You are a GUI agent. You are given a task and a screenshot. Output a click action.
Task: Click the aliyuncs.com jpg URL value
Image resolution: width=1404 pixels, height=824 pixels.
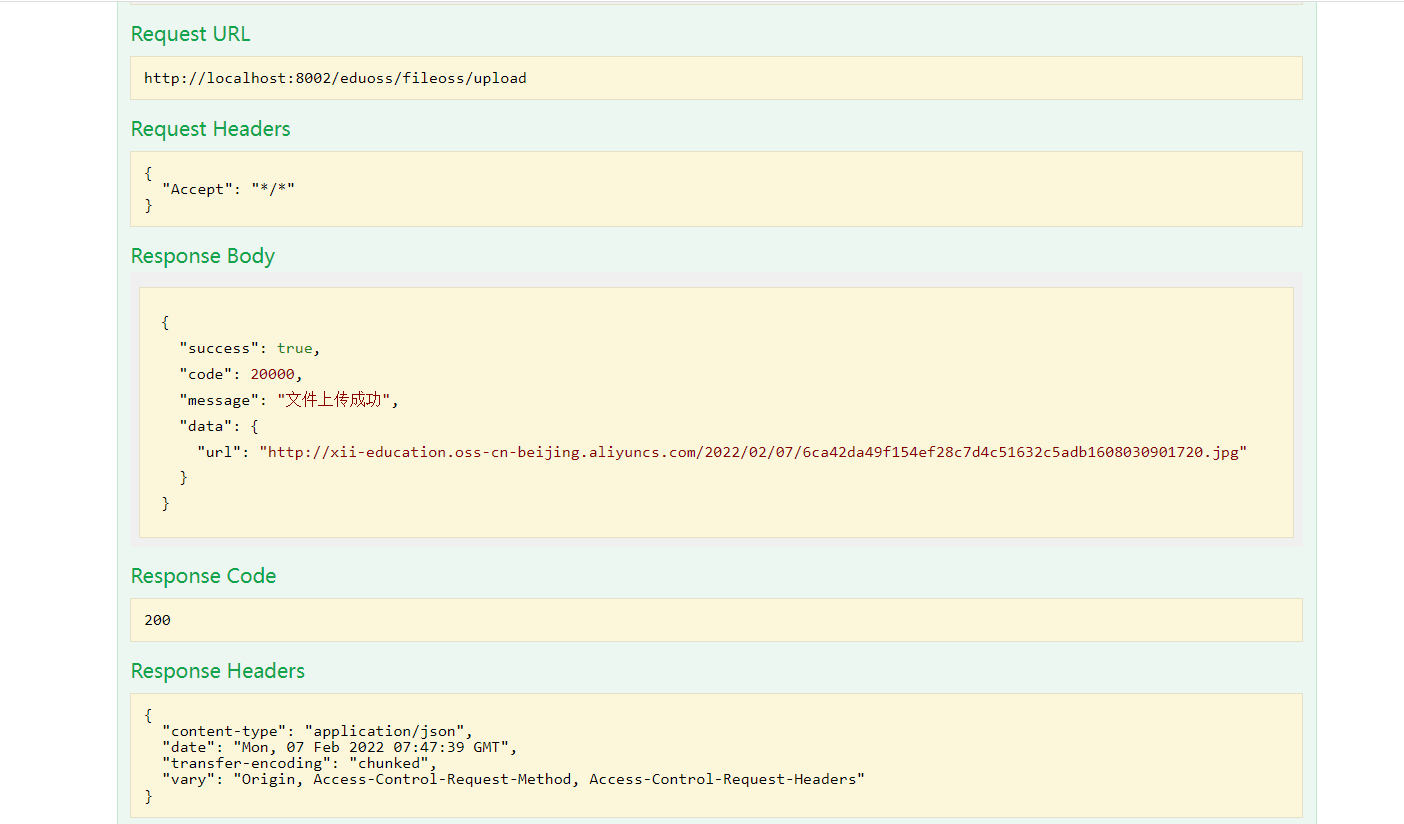(x=753, y=452)
